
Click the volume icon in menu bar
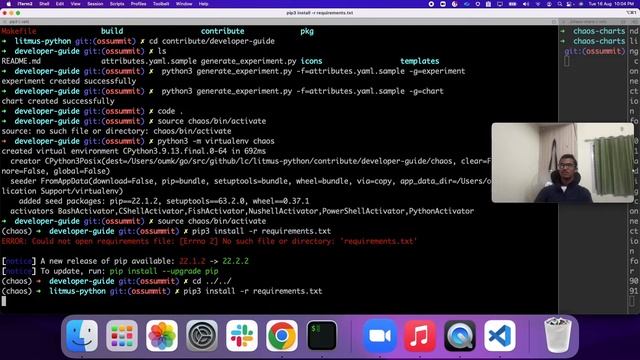(526, 4)
